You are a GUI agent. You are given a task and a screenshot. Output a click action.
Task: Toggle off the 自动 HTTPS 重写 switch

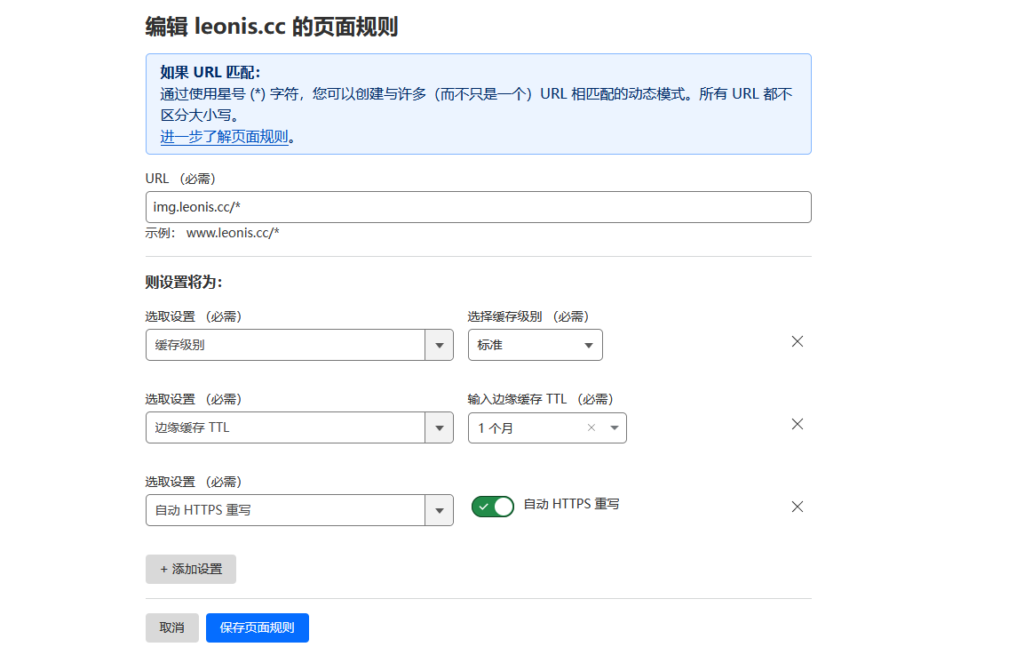(492, 506)
